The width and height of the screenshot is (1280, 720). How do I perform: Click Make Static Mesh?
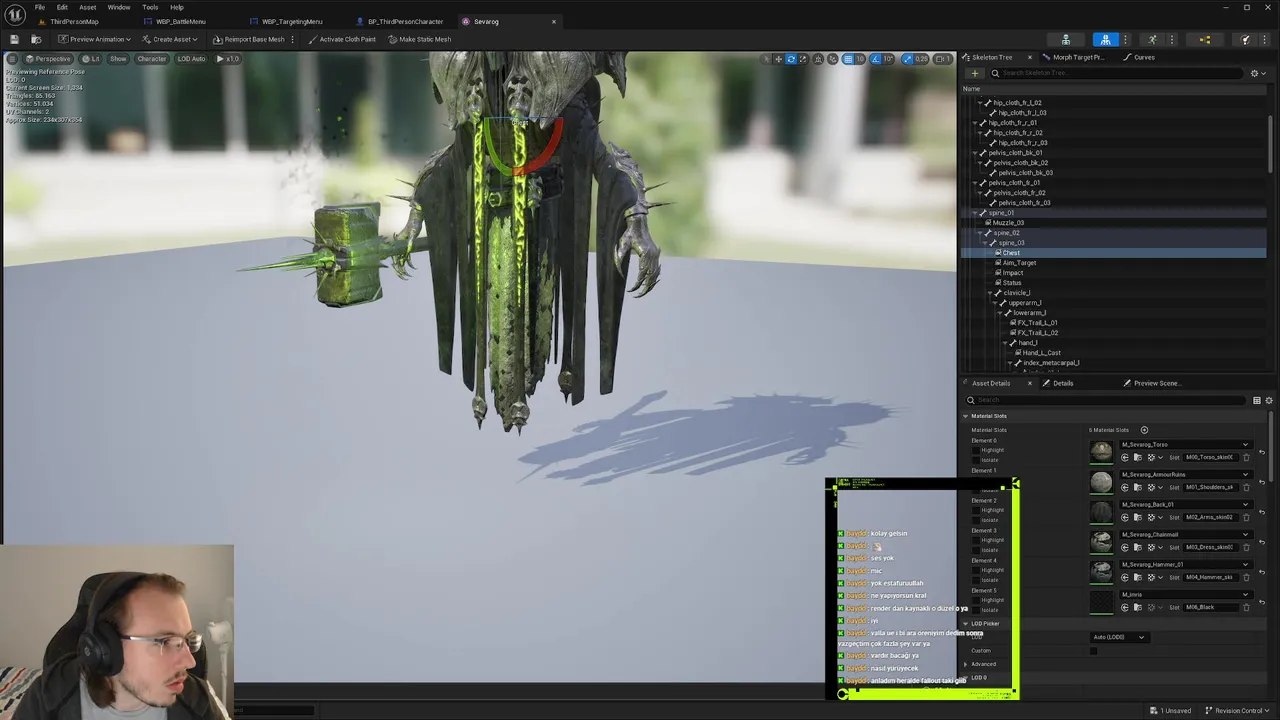419,39
